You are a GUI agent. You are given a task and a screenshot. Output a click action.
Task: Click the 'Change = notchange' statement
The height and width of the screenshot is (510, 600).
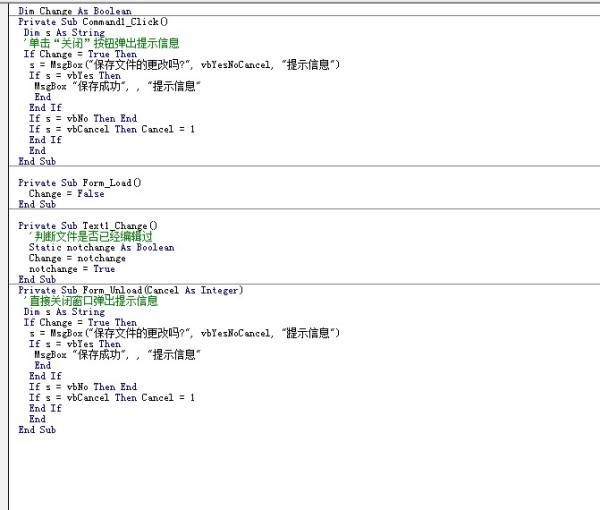point(77,258)
